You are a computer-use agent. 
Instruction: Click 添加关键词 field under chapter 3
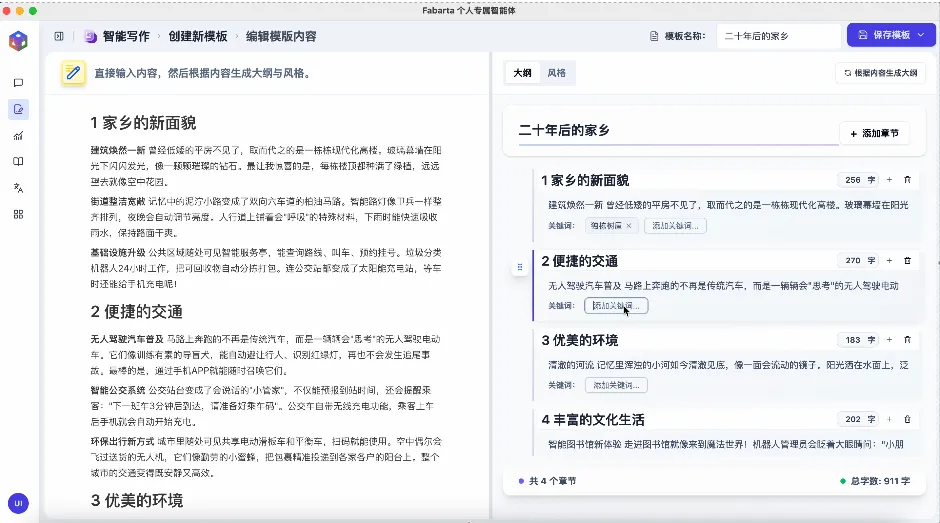(x=615, y=385)
